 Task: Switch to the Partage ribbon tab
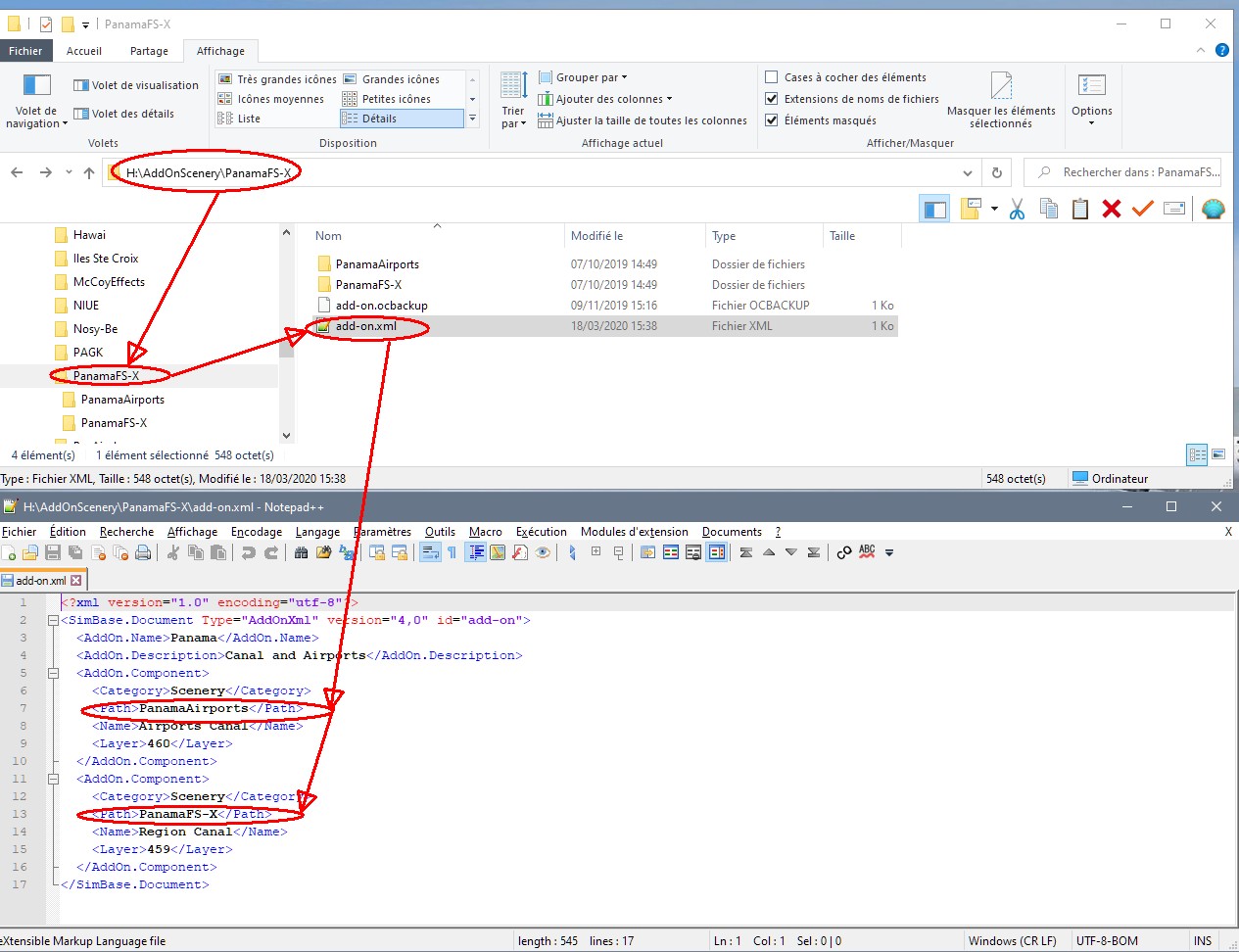click(x=149, y=51)
